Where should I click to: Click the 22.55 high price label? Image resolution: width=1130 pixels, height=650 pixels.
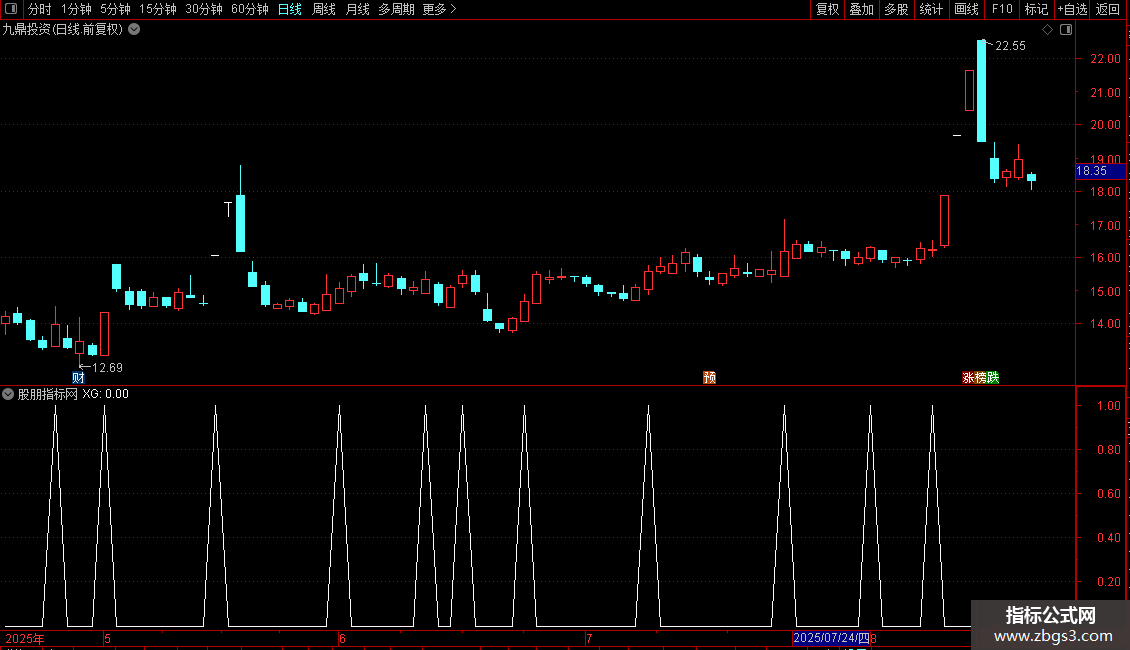[x=1010, y=45]
